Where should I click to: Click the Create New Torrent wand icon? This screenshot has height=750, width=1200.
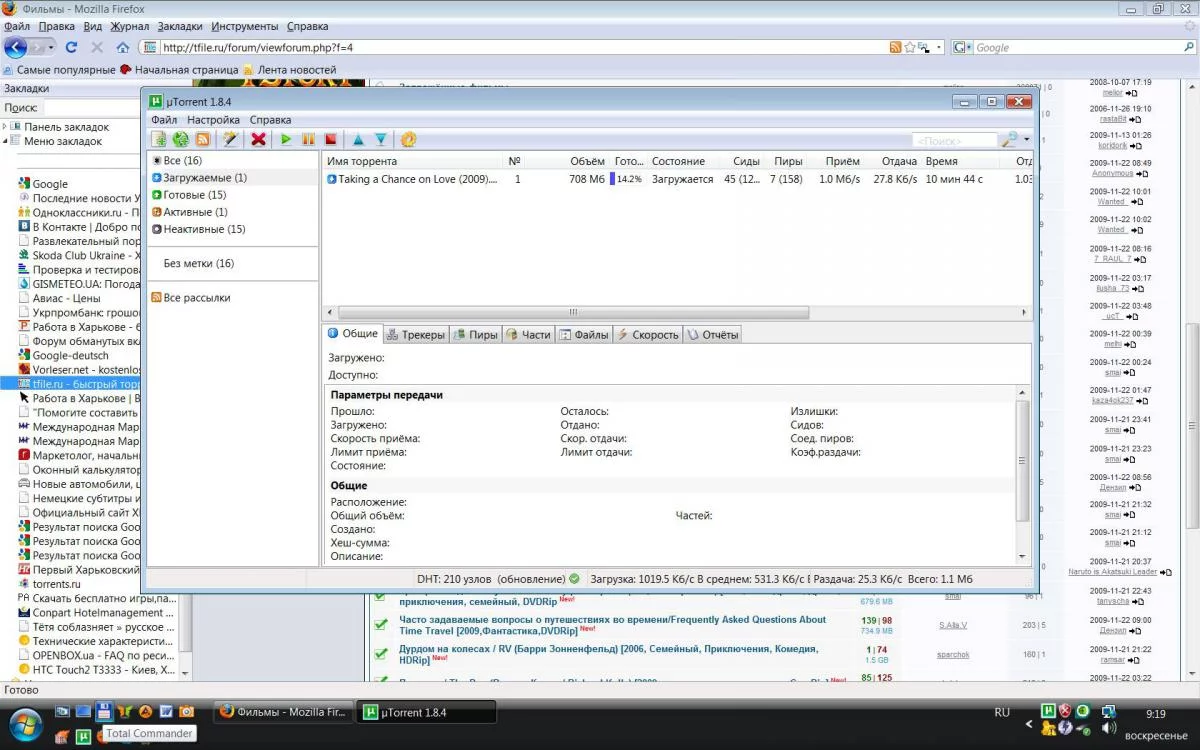(x=230, y=140)
